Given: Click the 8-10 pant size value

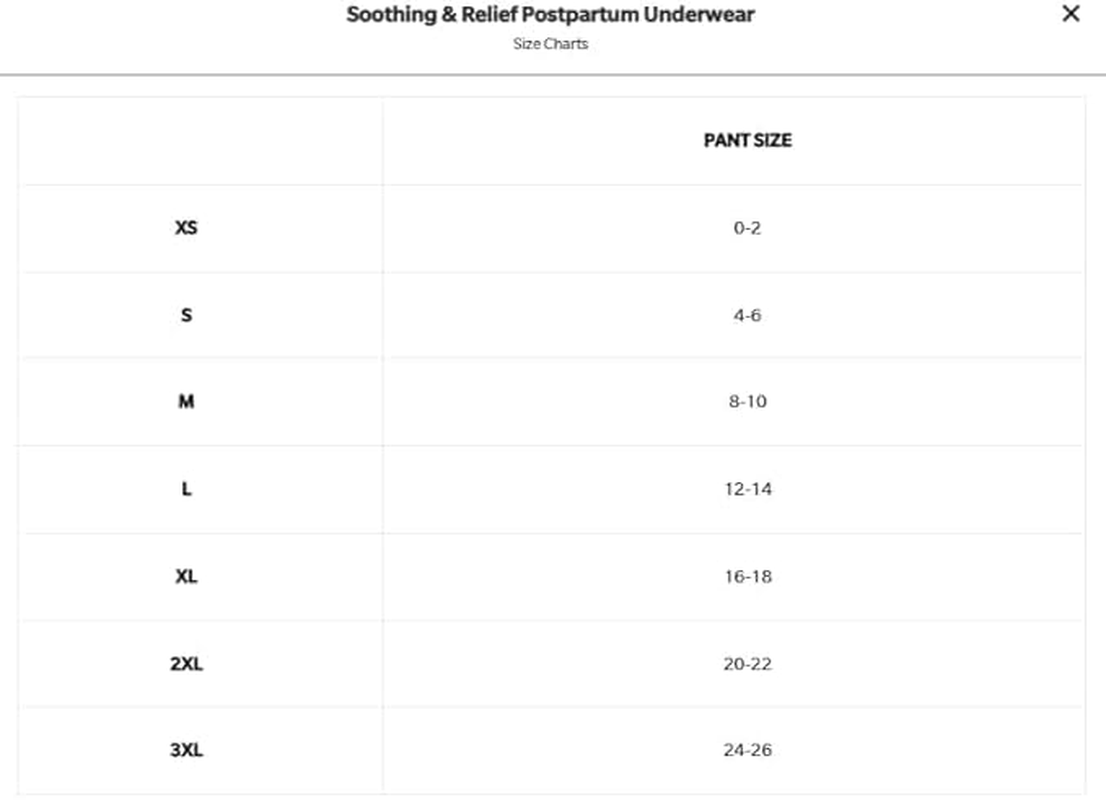Looking at the screenshot, I should coord(747,402).
